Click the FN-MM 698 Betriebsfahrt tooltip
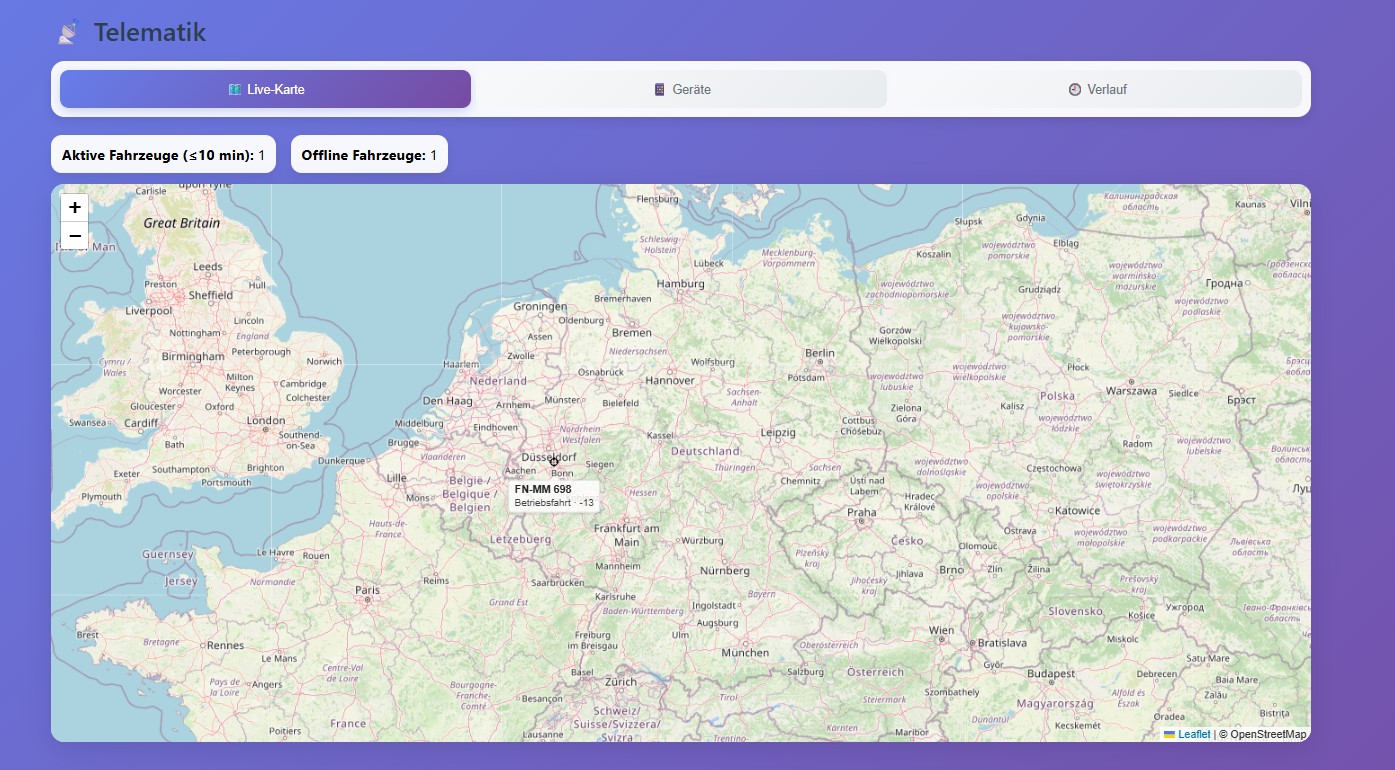This screenshot has width=1395, height=770. pos(554,496)
